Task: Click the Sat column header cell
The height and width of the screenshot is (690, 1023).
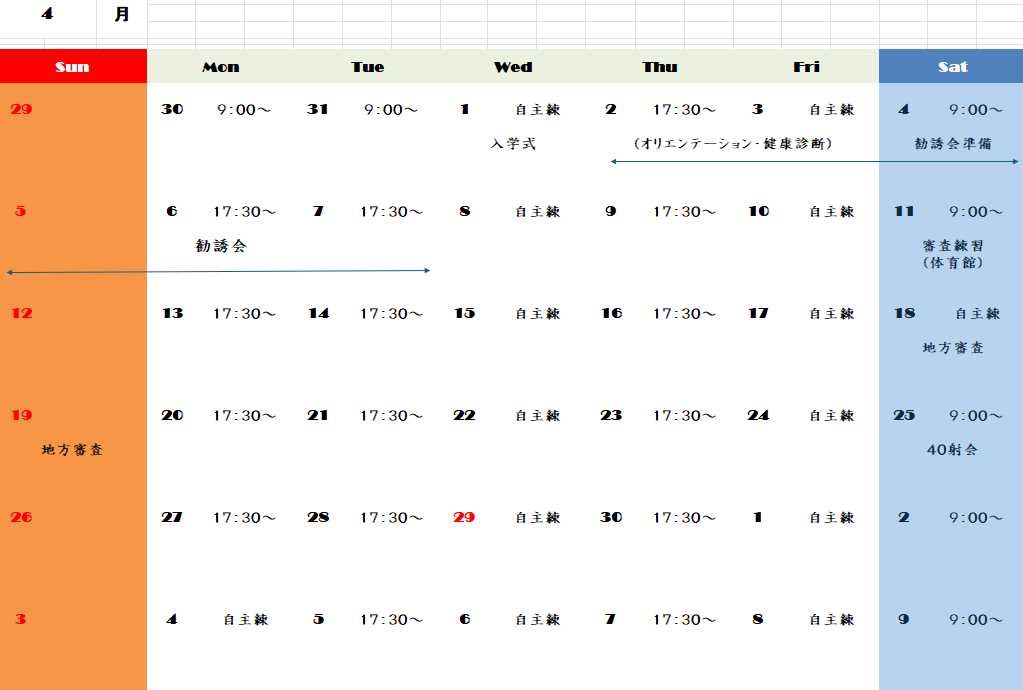Action: (x=951, y=66)
